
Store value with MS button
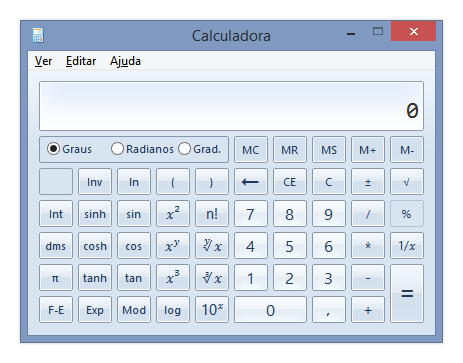329,150
